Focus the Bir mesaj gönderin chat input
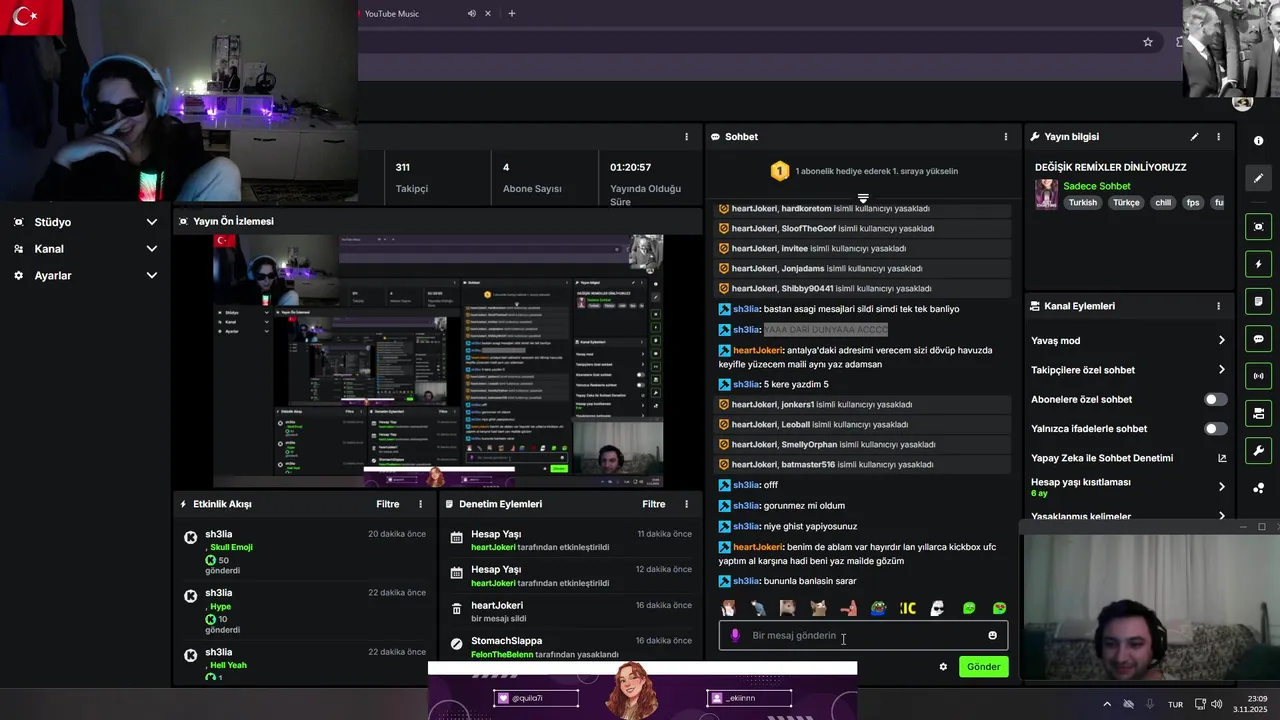This screenshot has height=720, width=1280. point(863,635)
